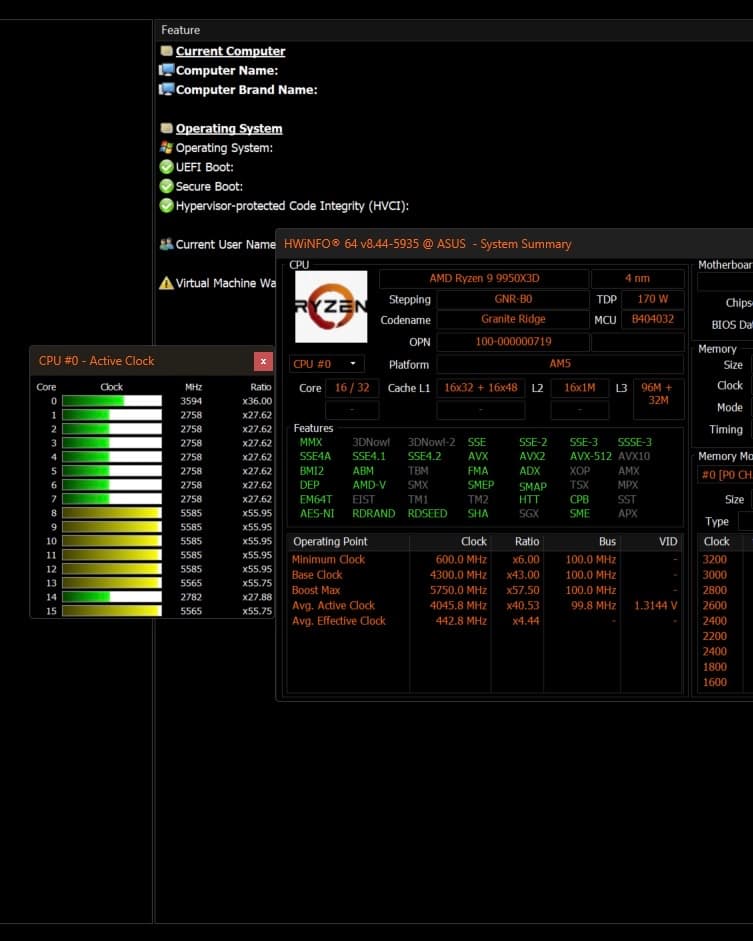Click the Computer Name monitor icon
Screen dimensions: 753x941
click(166, 70)
